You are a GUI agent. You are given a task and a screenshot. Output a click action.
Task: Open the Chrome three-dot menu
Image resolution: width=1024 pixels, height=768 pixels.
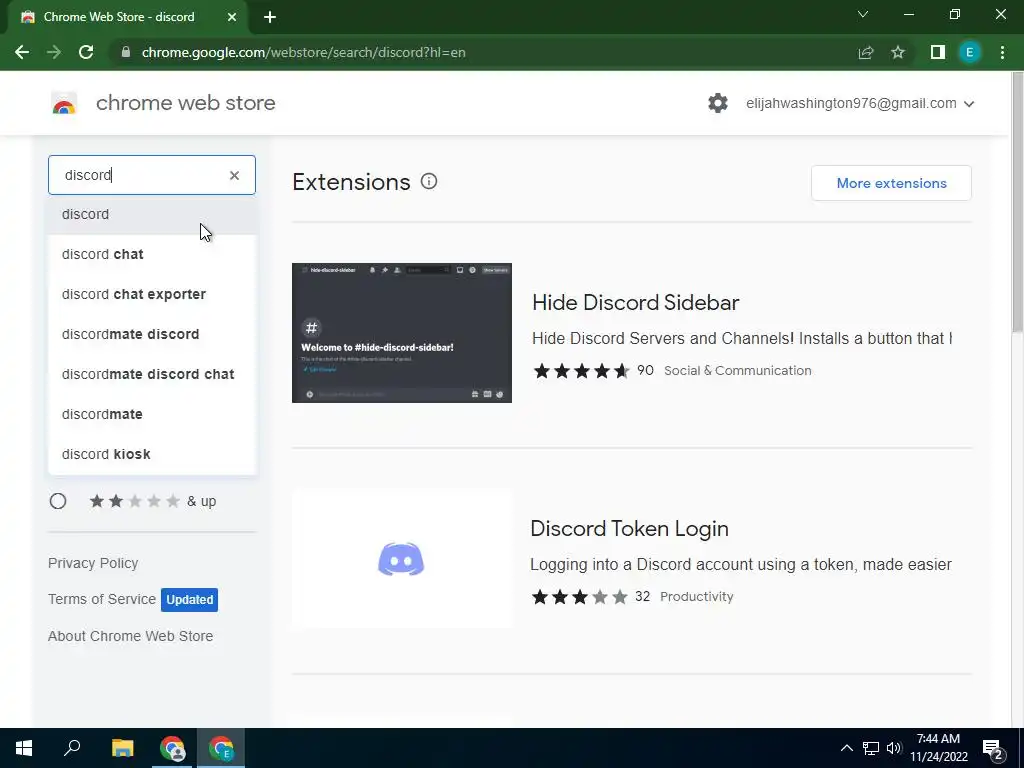tap(1002, 52)
